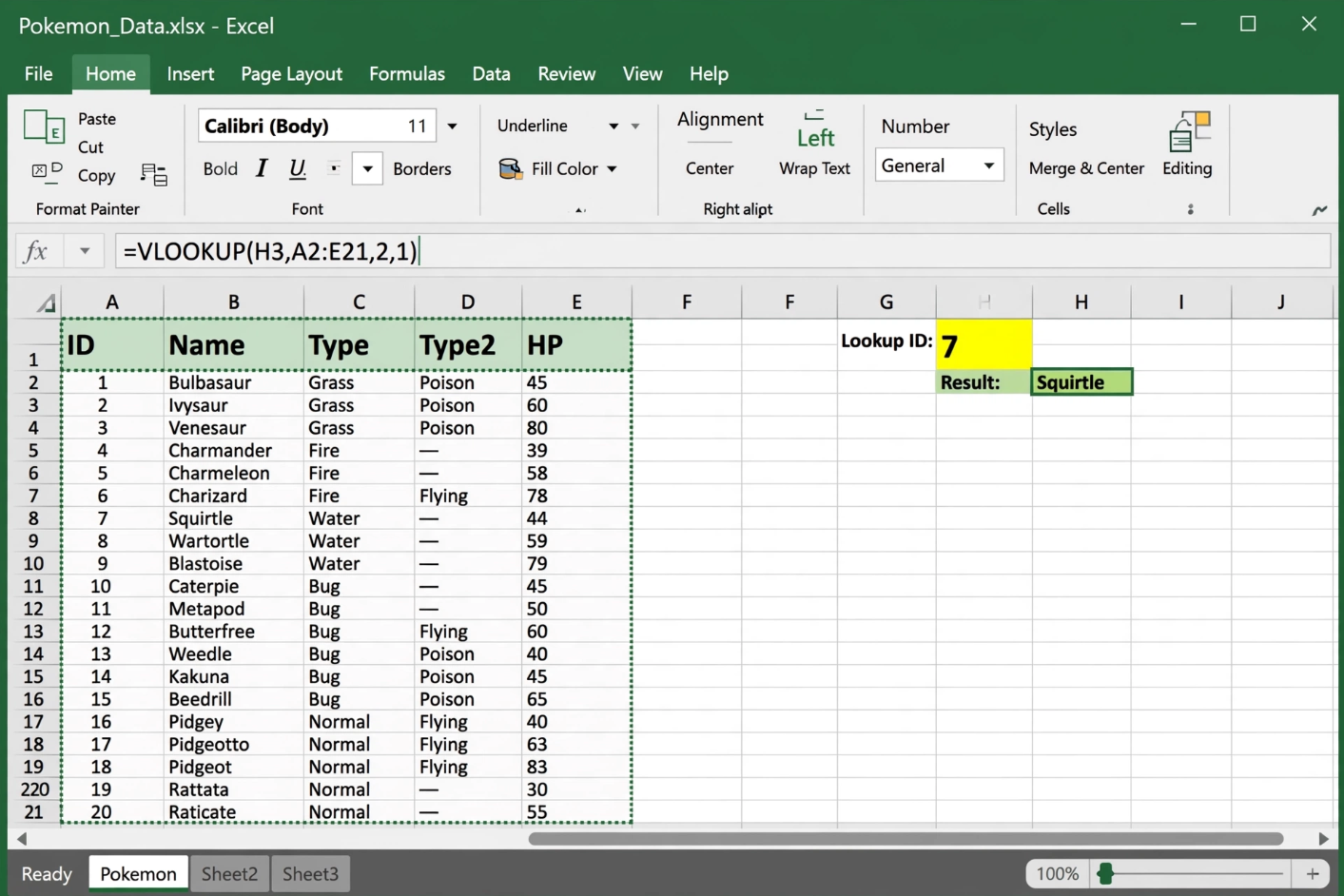Click the Charizard name cell
Viewport: 1344px width, 896px height.
233,496
